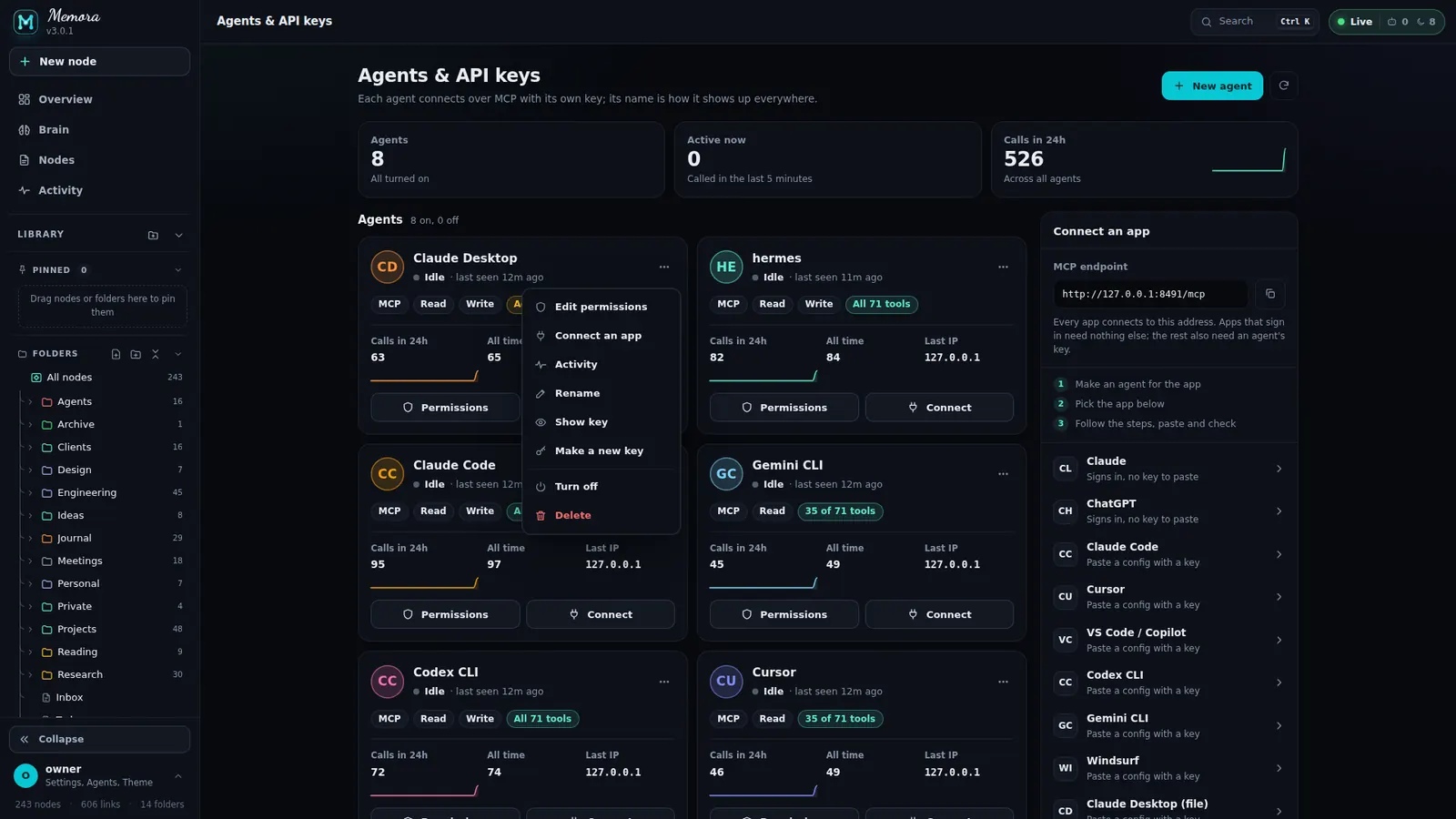1456x819 pixels.
Task: Select Turn off in the context menu
Action: (601, 487)
